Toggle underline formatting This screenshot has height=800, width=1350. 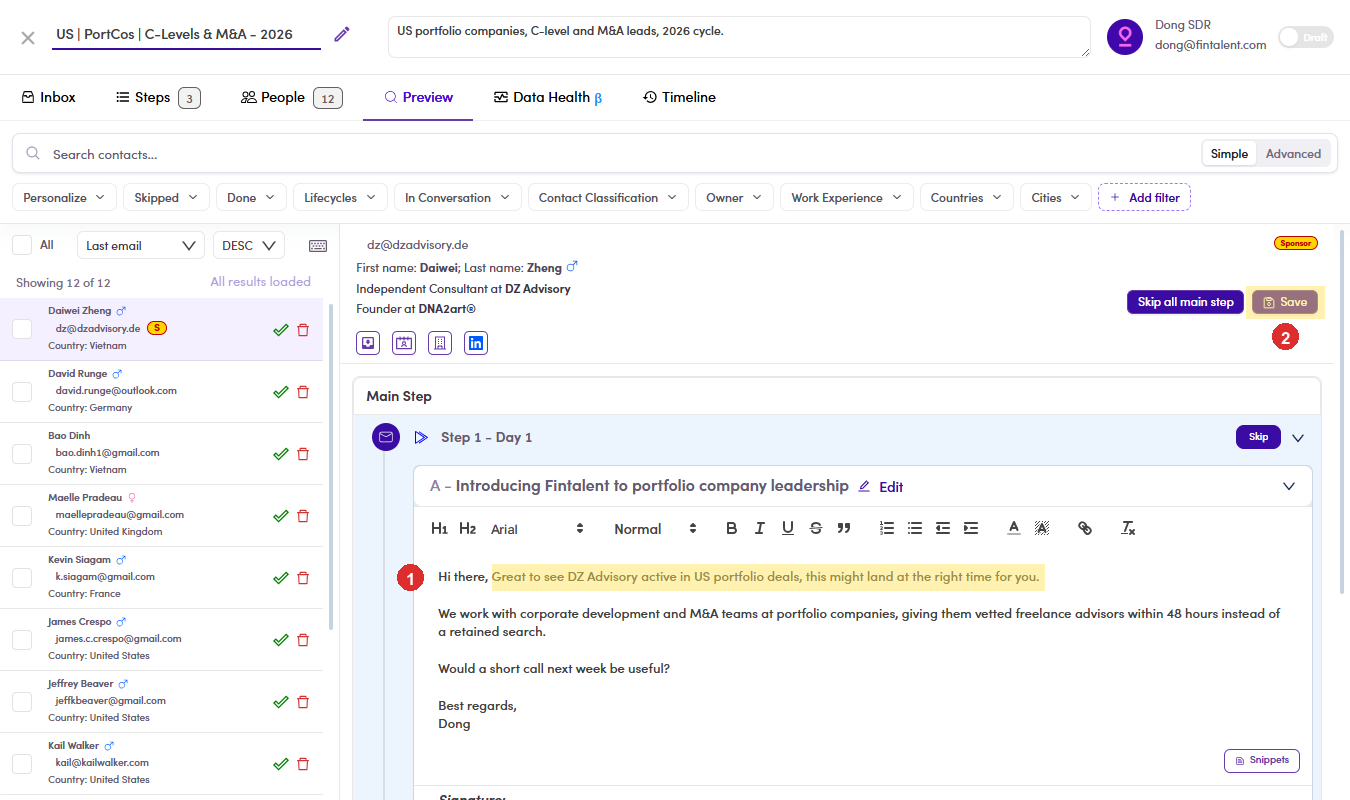tap(788, 528)
